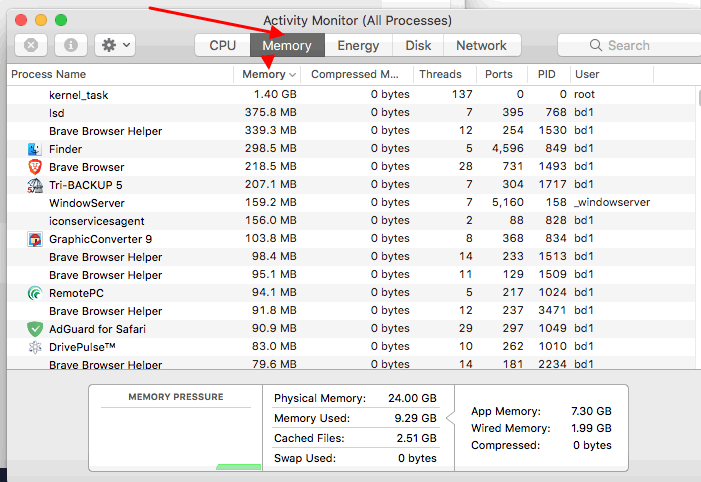Click the Swap Used 0 bytes value
The image size is (701, 482).
[x=417, y=458]
